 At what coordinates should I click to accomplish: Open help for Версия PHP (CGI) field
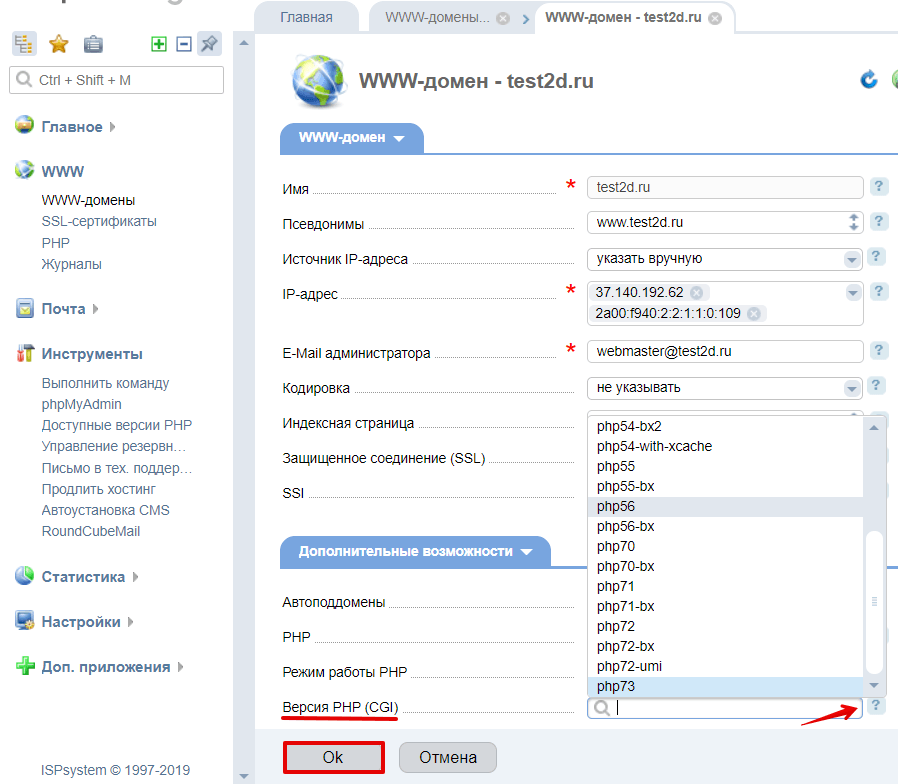(876, 706)
